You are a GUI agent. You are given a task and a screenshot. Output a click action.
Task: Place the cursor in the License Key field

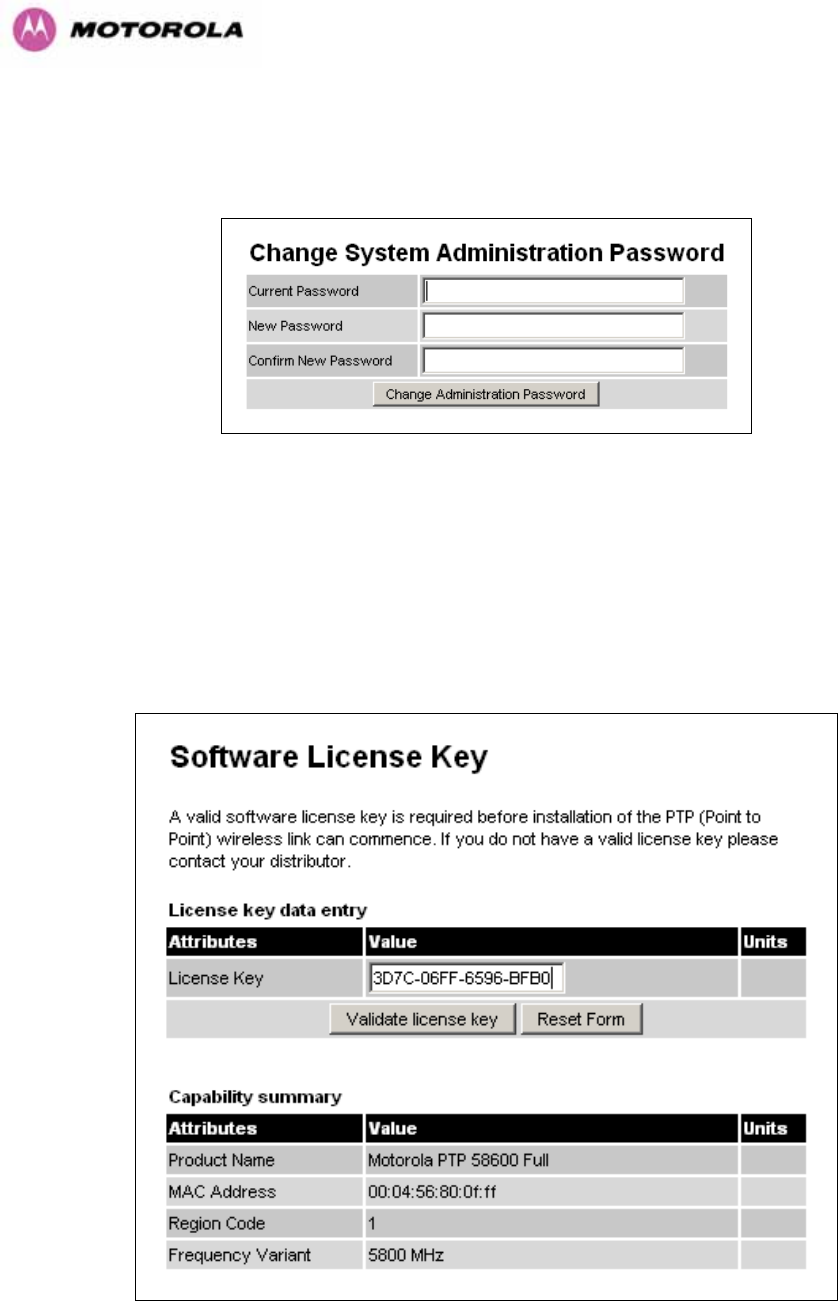pos(467,978)
